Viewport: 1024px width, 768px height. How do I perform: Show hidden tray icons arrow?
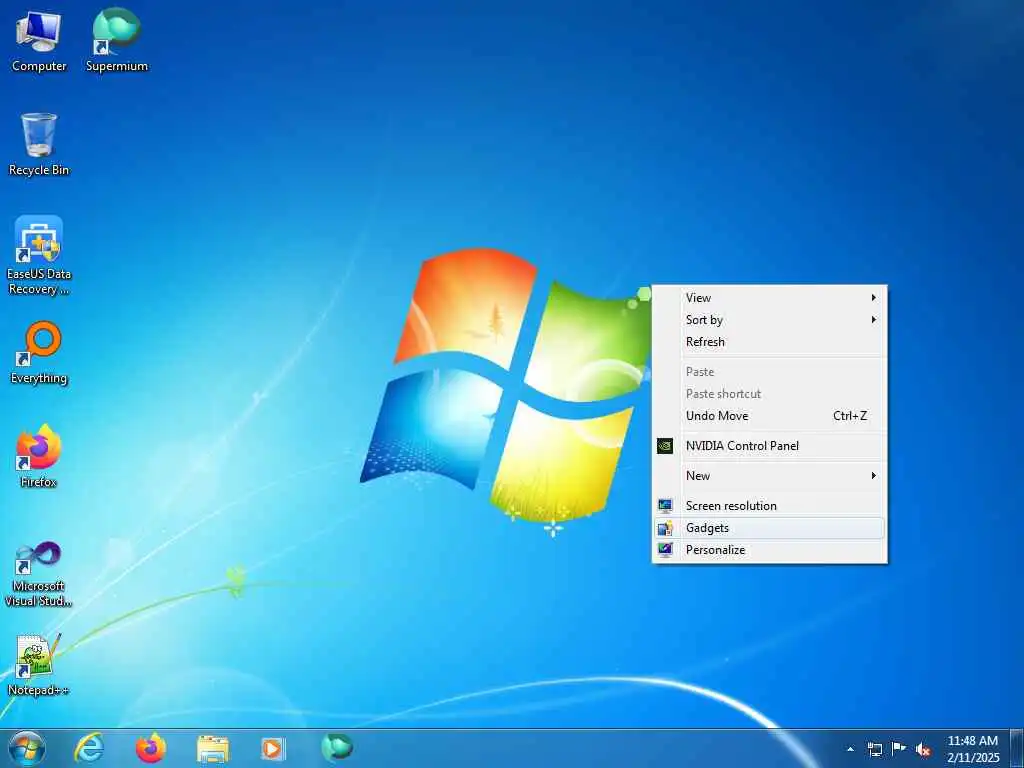[850, 749]
